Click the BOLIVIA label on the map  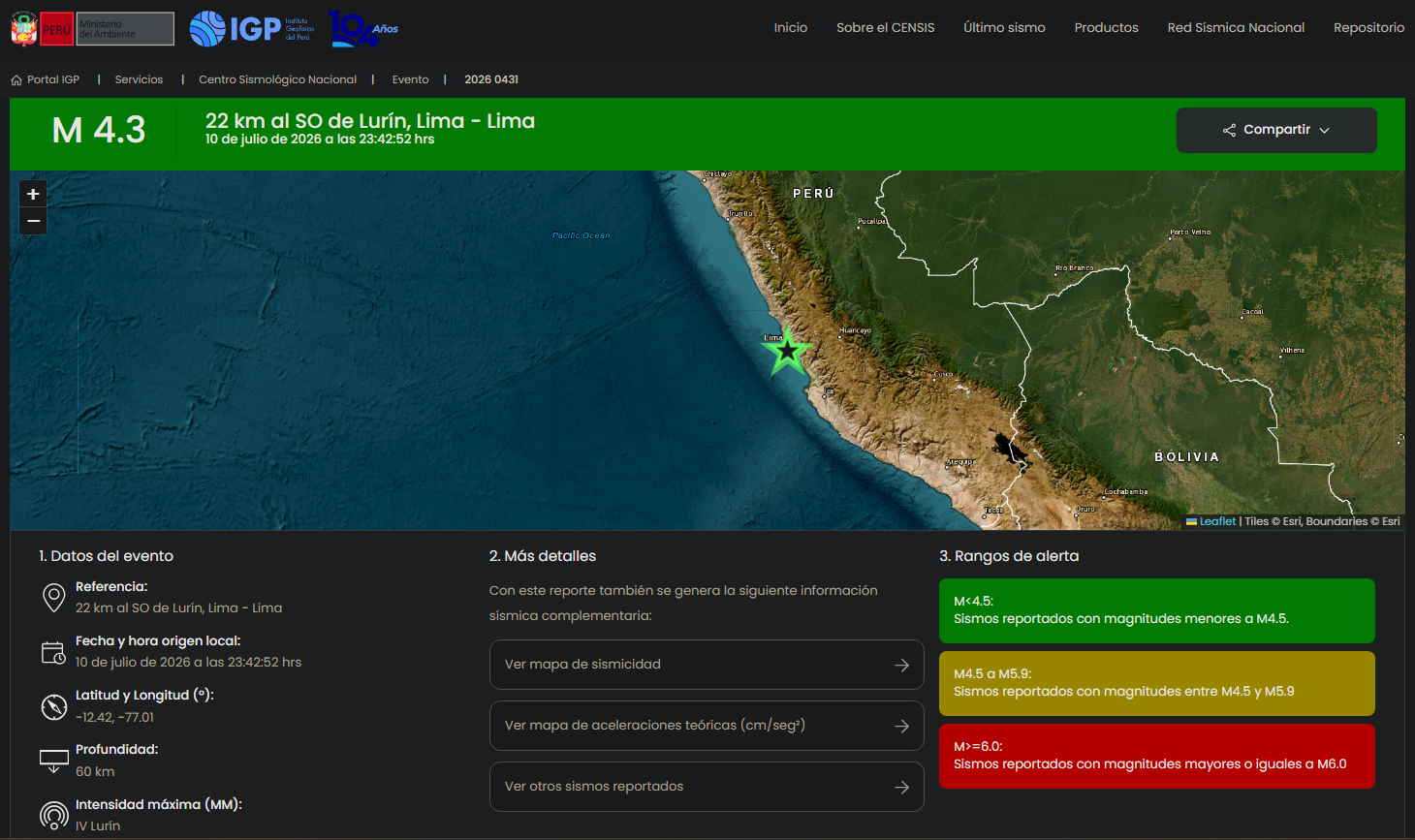1186,457
